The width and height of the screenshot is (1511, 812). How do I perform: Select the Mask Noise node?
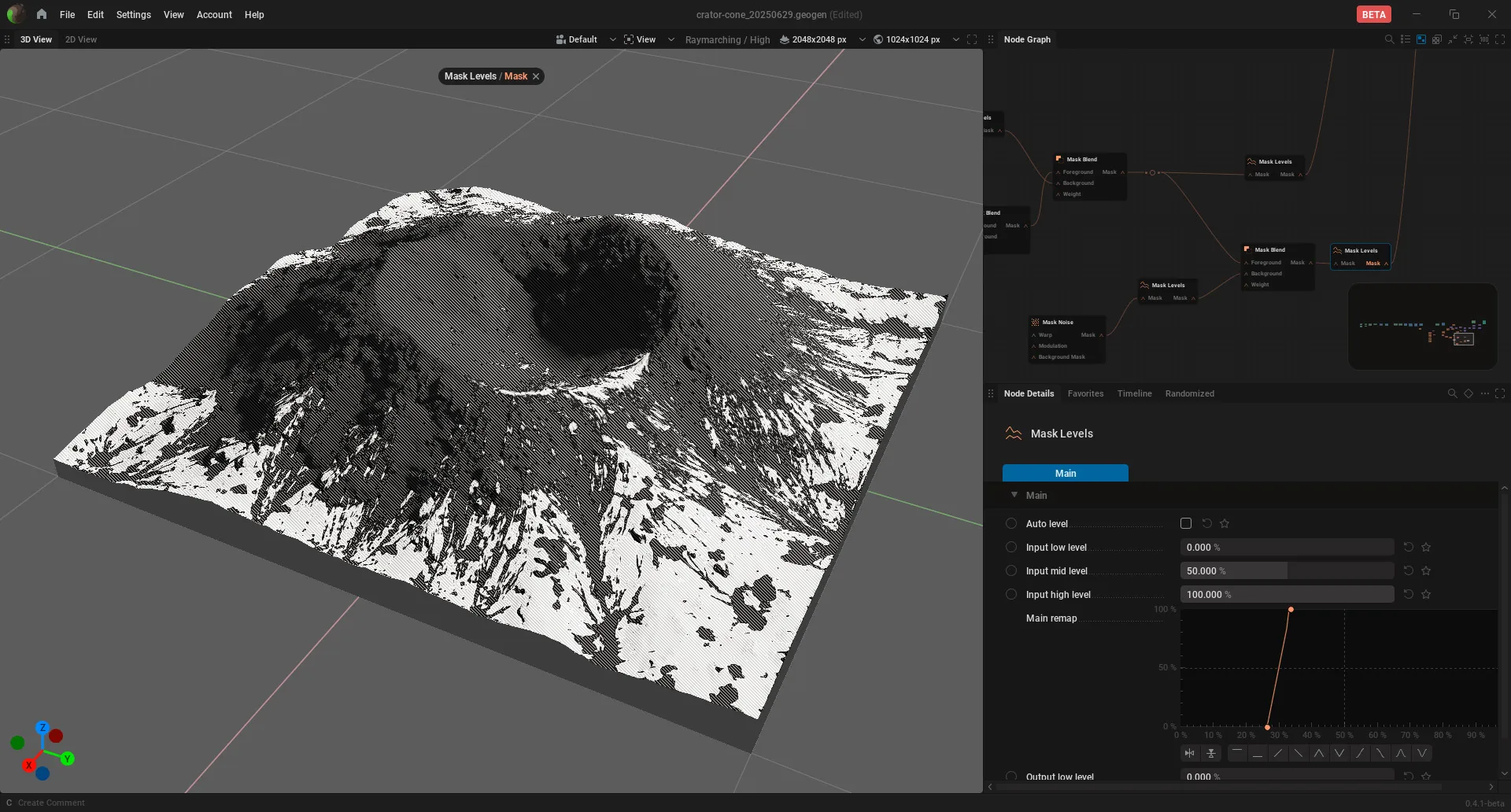tap(1066, 339)
